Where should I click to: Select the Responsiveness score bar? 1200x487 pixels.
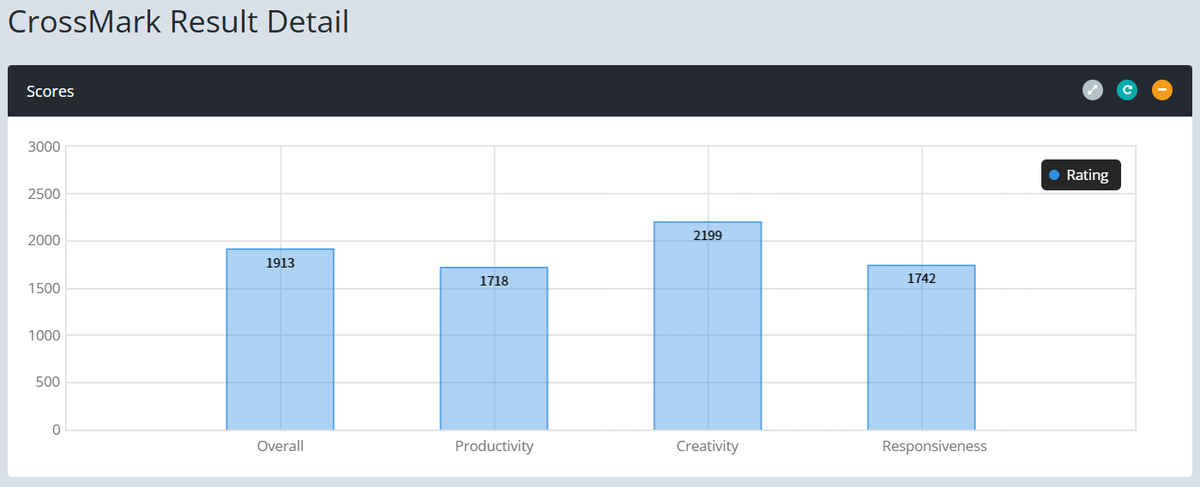coord(921,347)
